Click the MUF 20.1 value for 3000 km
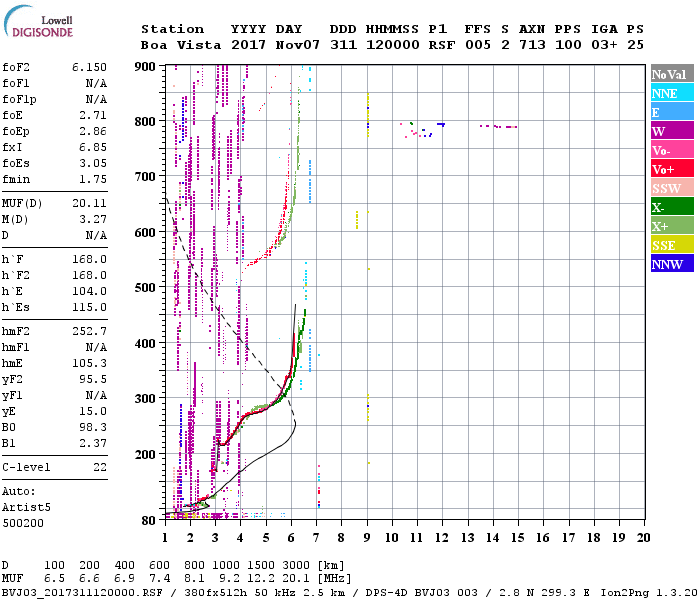This screenshot has height=600, width=700. (x=296, y=579)
